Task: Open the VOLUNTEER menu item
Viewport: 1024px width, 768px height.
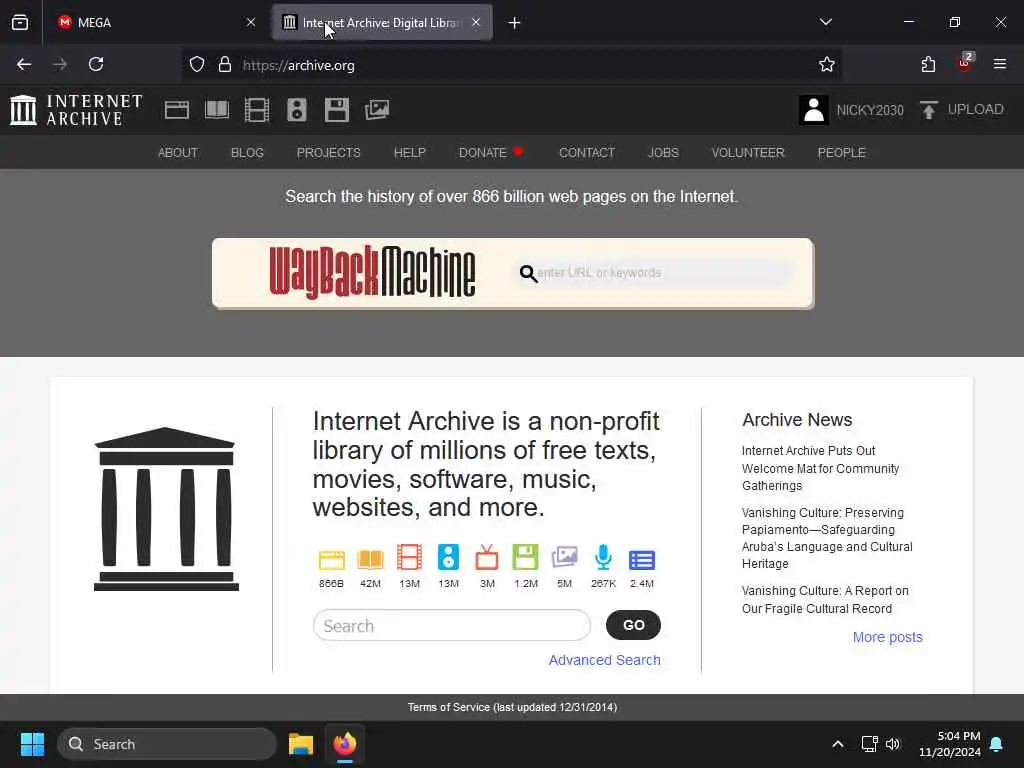Action: [x=748, y=153]
